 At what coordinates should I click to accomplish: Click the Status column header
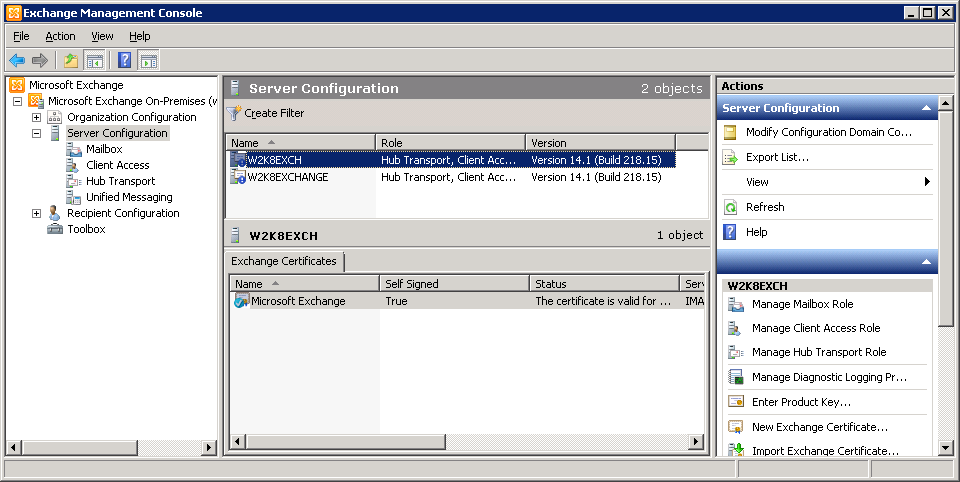604,284
